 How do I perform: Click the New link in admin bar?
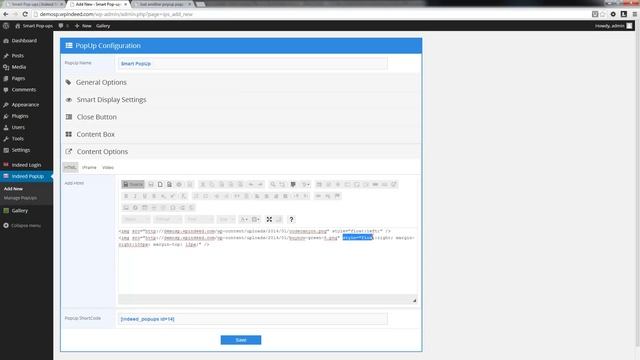(x=83, y=26)
